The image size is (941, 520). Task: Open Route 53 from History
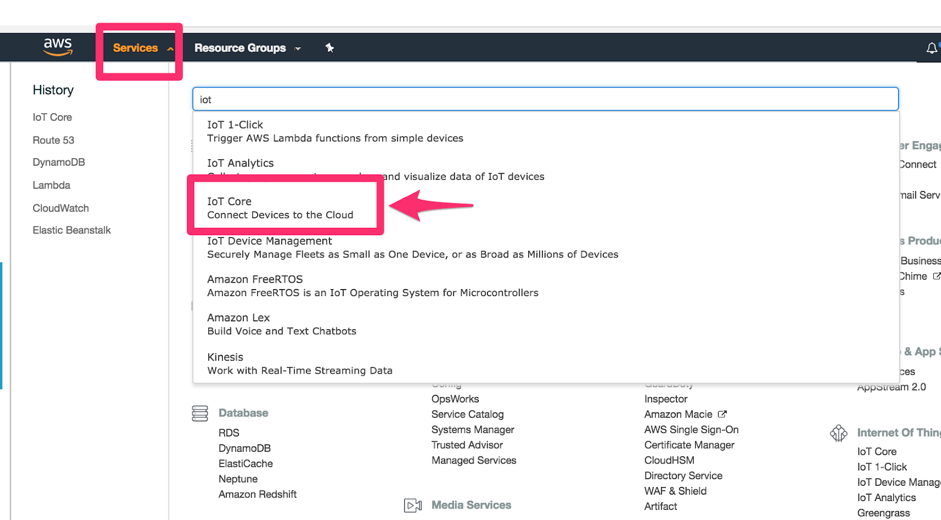pos(53,140)
